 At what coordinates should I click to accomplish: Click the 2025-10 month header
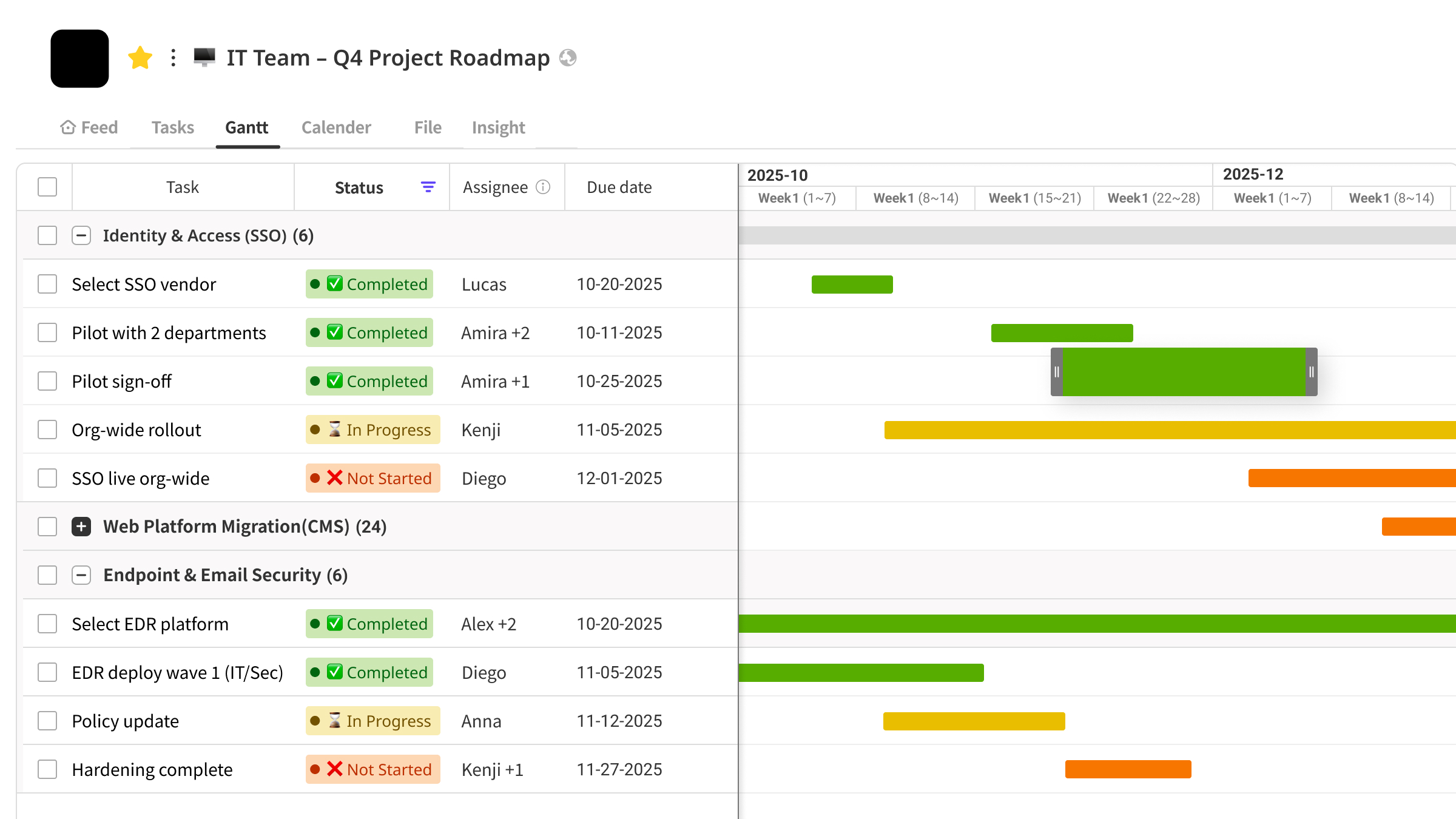click(x=778, y=175)
